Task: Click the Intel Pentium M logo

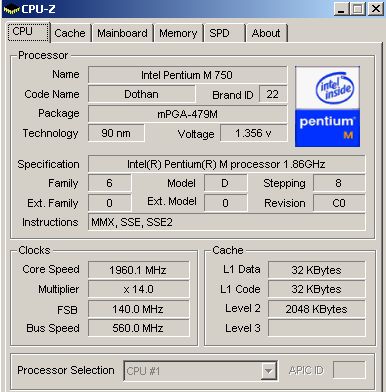Action: 327,106
